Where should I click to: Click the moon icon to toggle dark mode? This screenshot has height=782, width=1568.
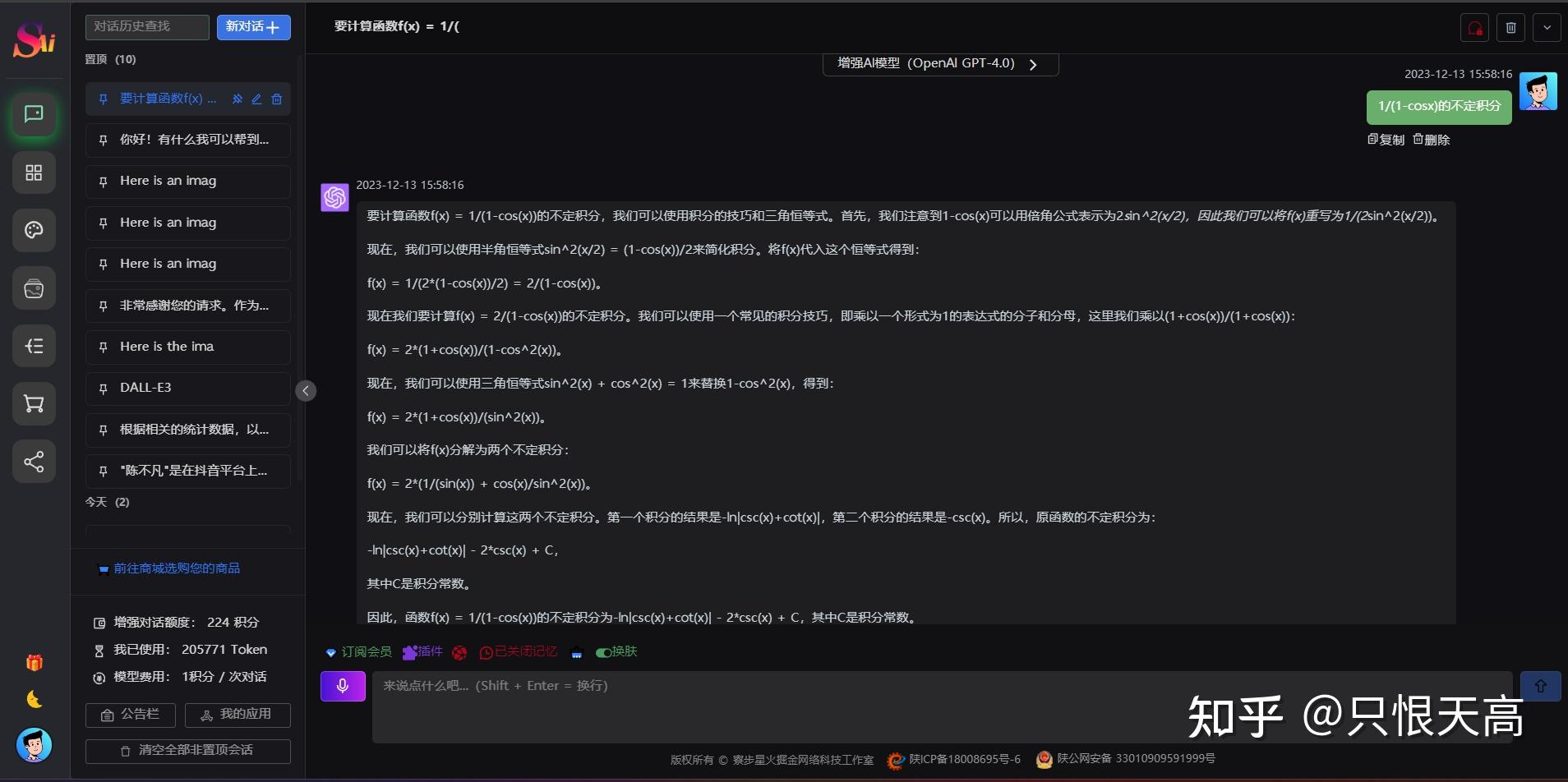pos(33,699)
